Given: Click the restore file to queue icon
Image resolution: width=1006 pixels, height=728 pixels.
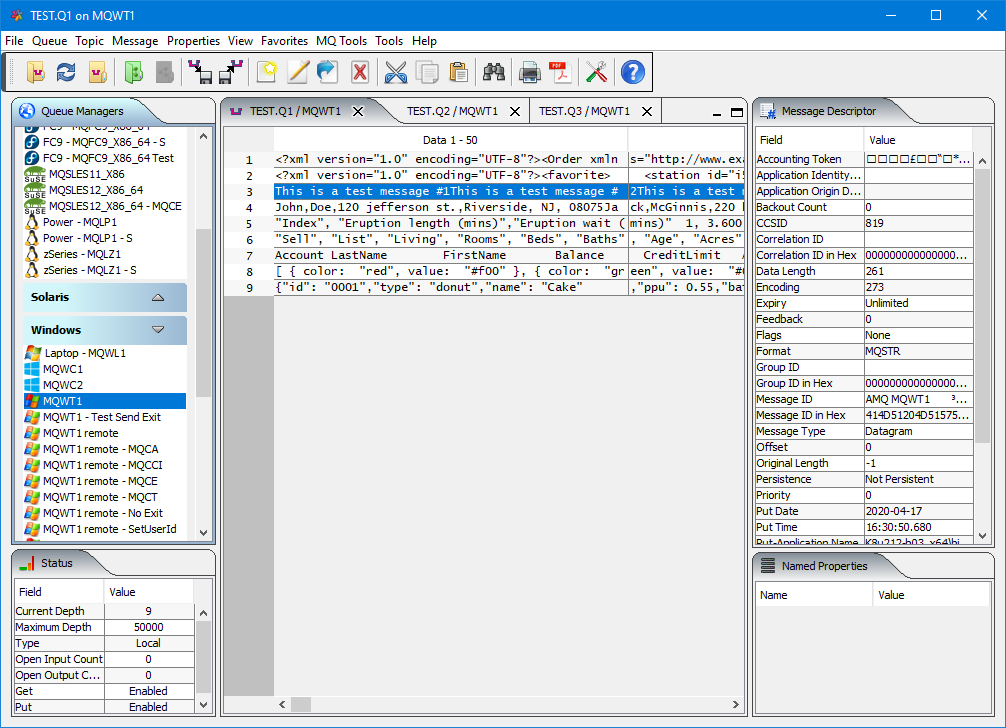Looking at the screenshot, I should tap(231, 72).
